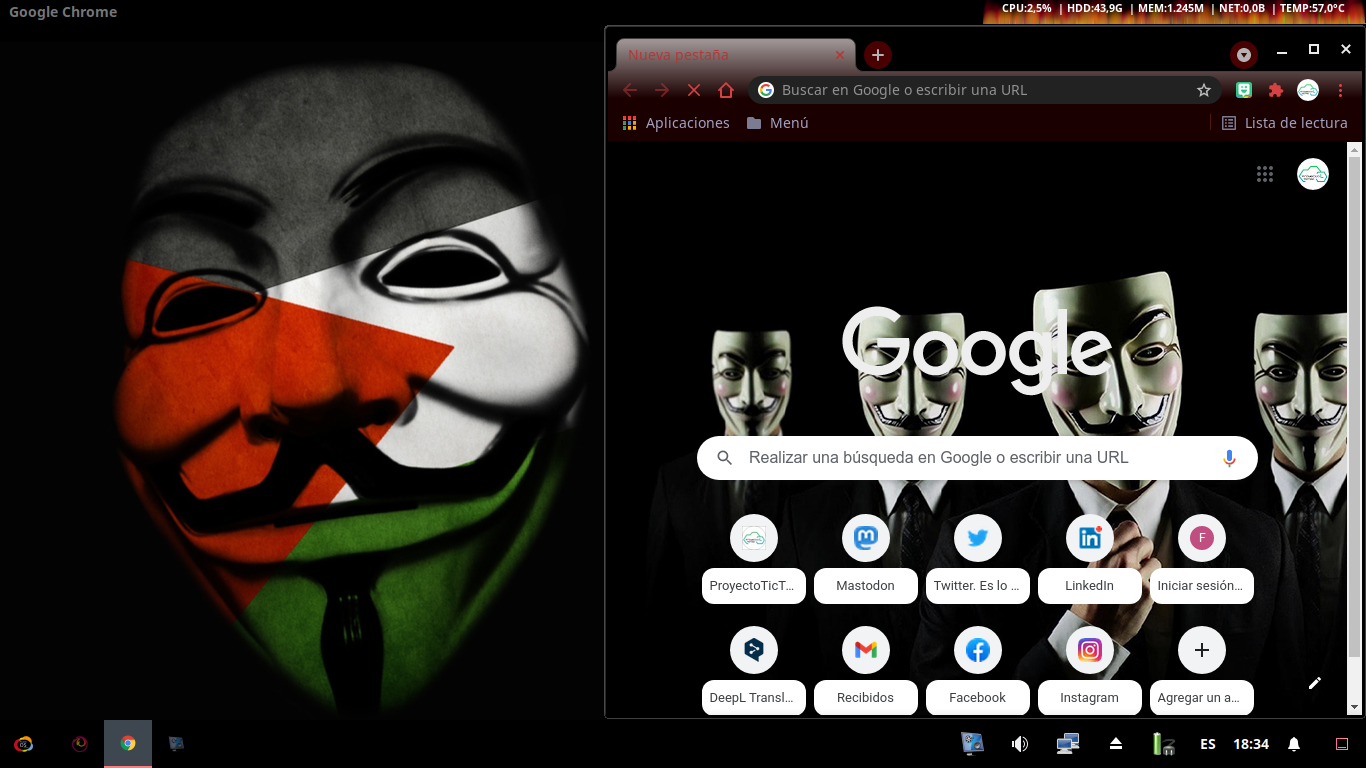
Task: Click the voice search microphone icon
Action: (1229, 458)
